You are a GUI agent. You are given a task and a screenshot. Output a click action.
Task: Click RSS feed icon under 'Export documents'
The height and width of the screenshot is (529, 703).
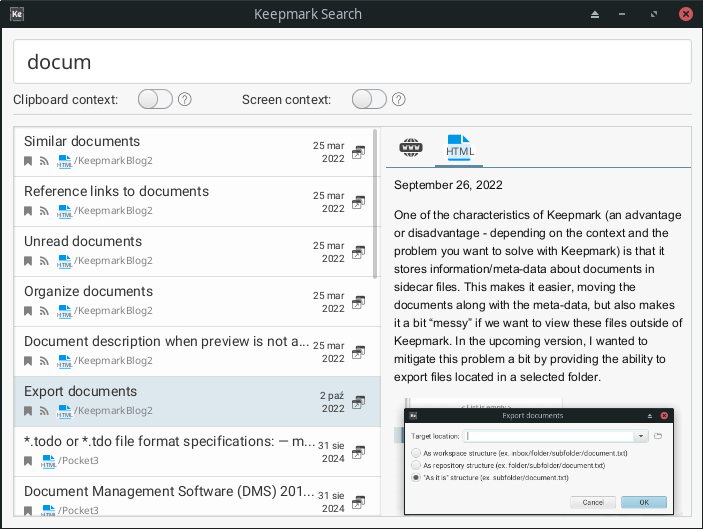[44, 411]
